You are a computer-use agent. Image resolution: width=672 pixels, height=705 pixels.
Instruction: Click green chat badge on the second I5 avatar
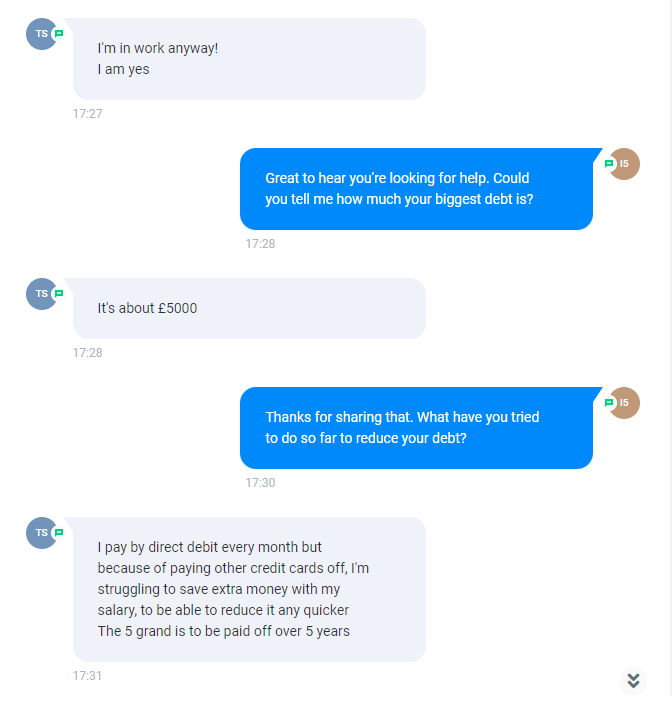(609, 403)
